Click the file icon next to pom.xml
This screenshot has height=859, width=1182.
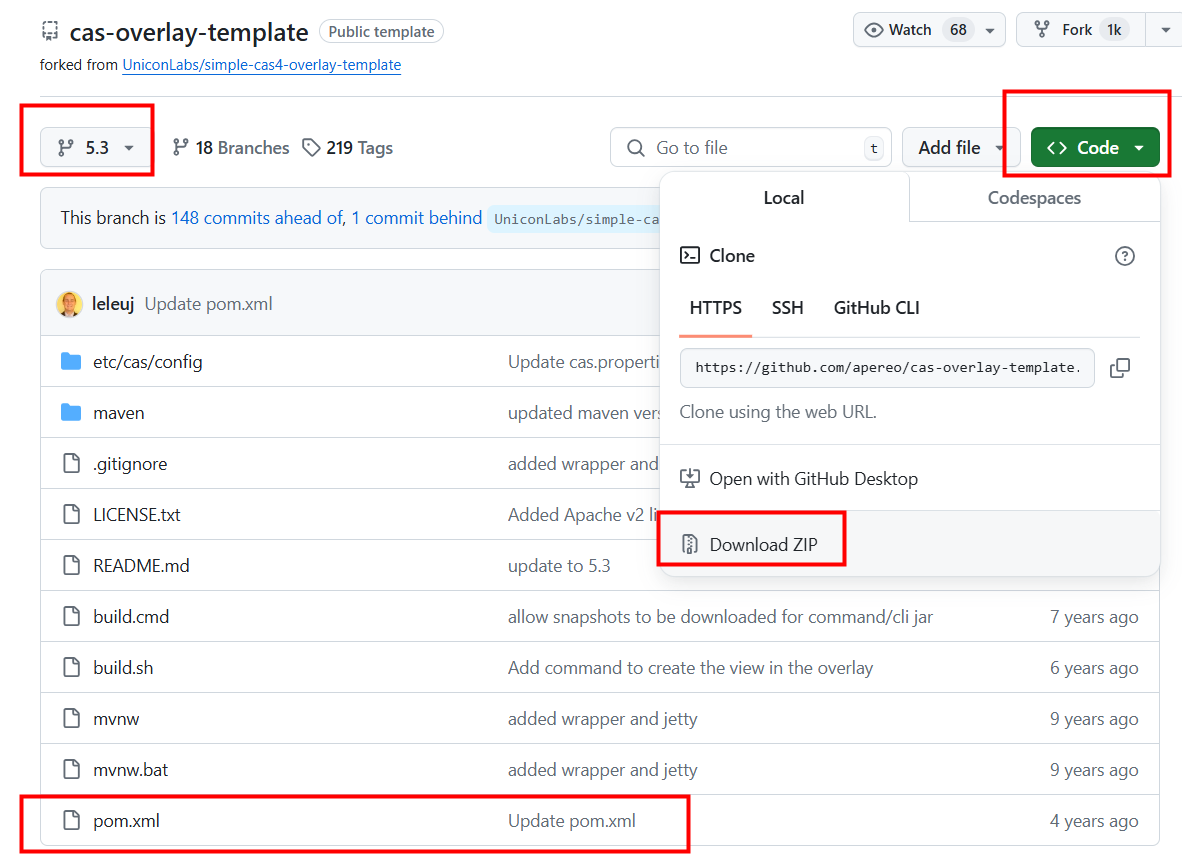[71, 821]
